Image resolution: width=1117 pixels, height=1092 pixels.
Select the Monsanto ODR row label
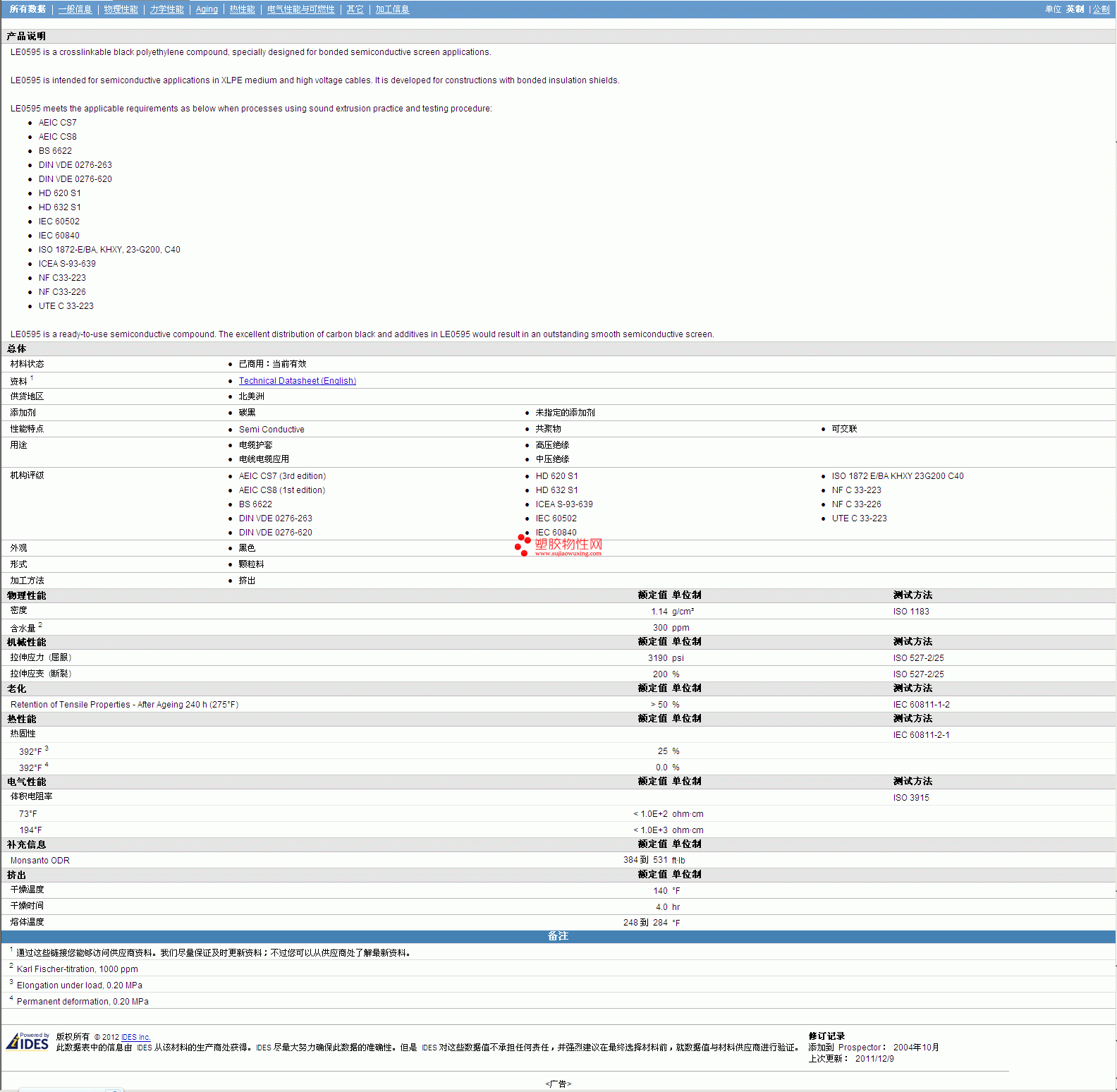click(x=40, y=861)
